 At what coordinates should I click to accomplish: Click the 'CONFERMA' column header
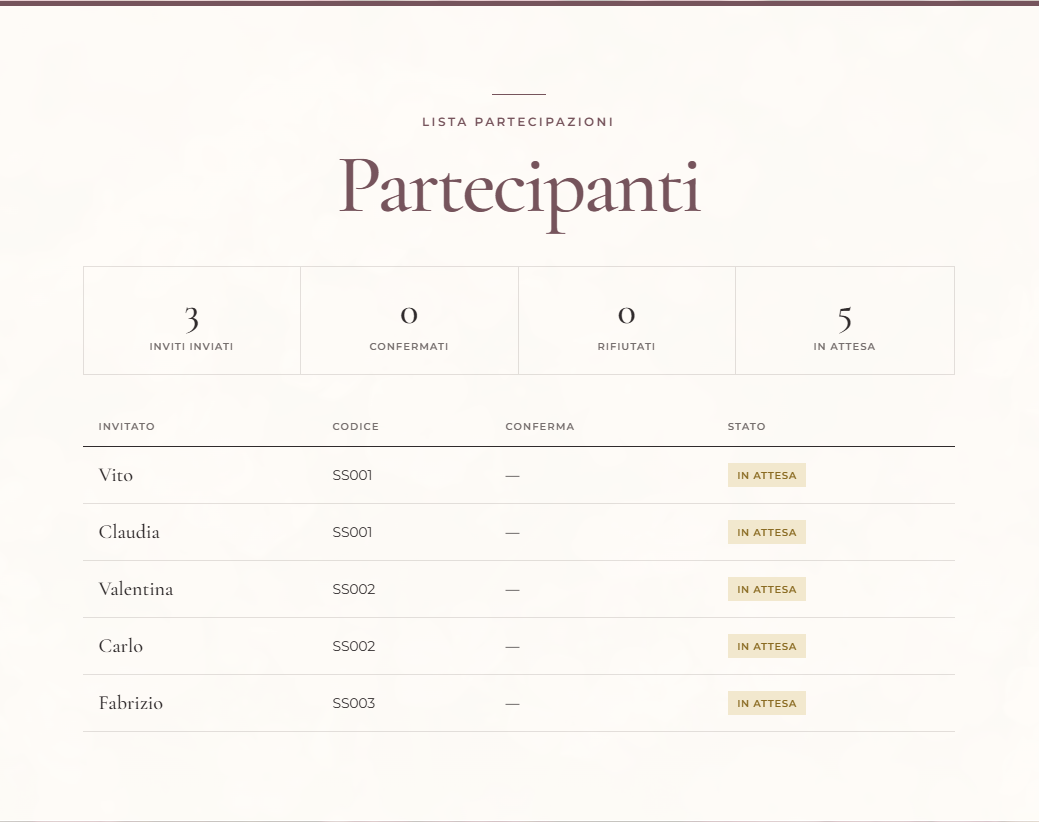point(540,427)
